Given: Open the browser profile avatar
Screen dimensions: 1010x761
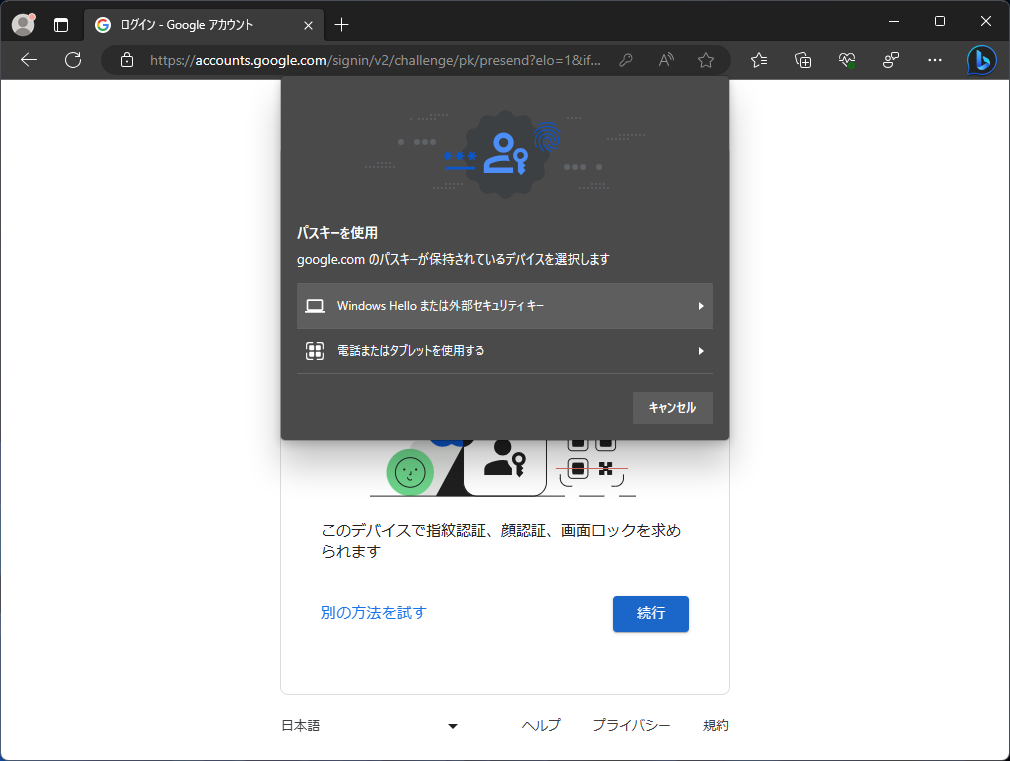Looking at the screenshot, I should [22, 24].
